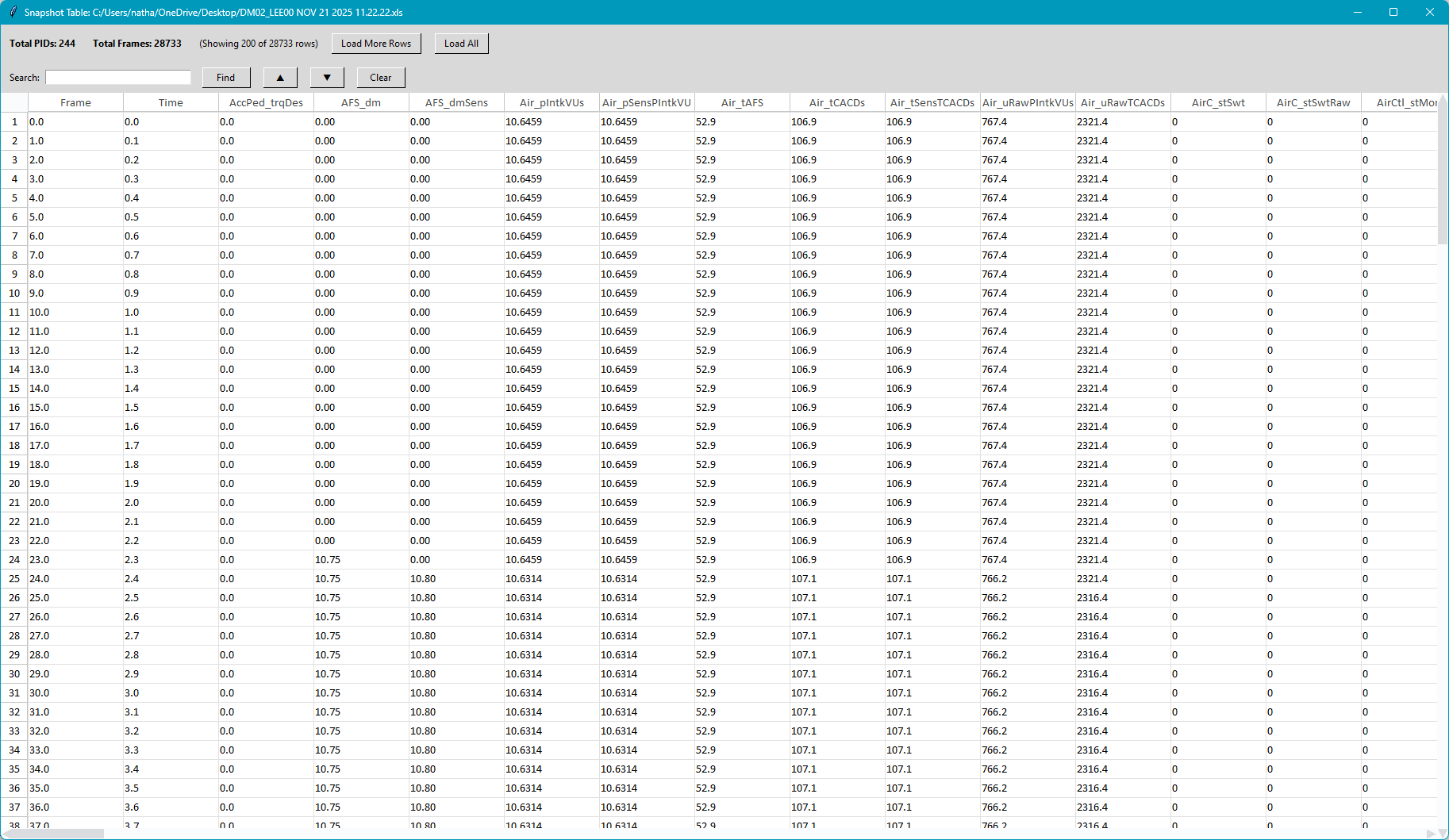Image resolution: width=1449 pixels, height=840 pixels.
Task: Select the Air_pIntkVUs column header
Action: click(552, 102)
